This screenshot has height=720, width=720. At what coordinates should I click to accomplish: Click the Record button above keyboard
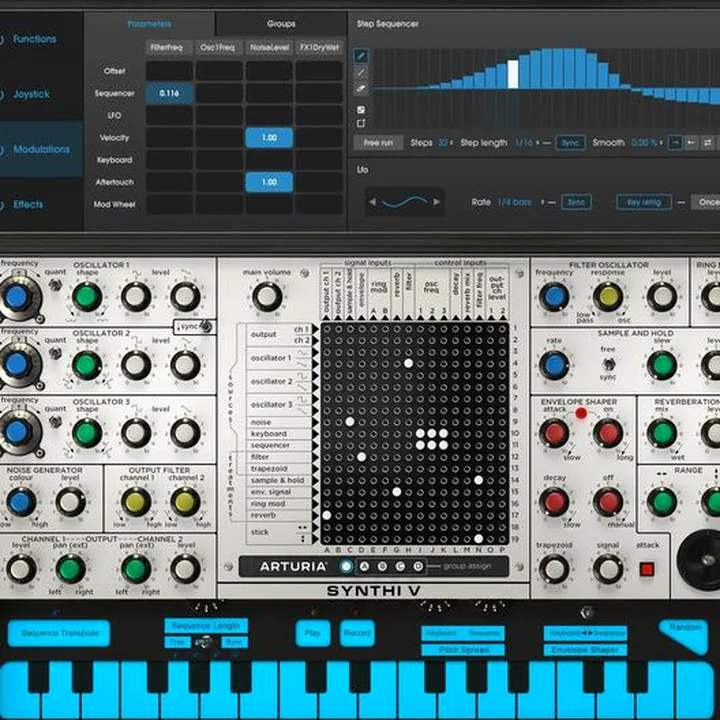tap(357, 633)
